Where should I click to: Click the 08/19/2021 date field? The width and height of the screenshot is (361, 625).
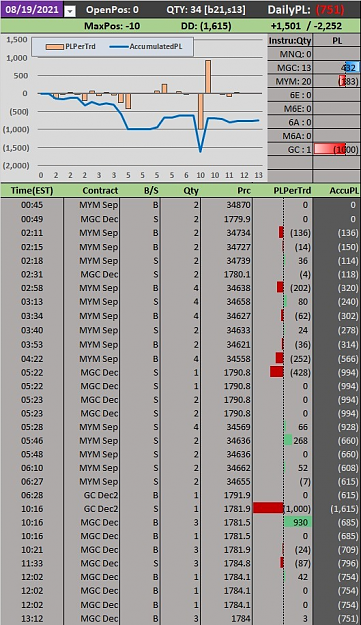31,9
